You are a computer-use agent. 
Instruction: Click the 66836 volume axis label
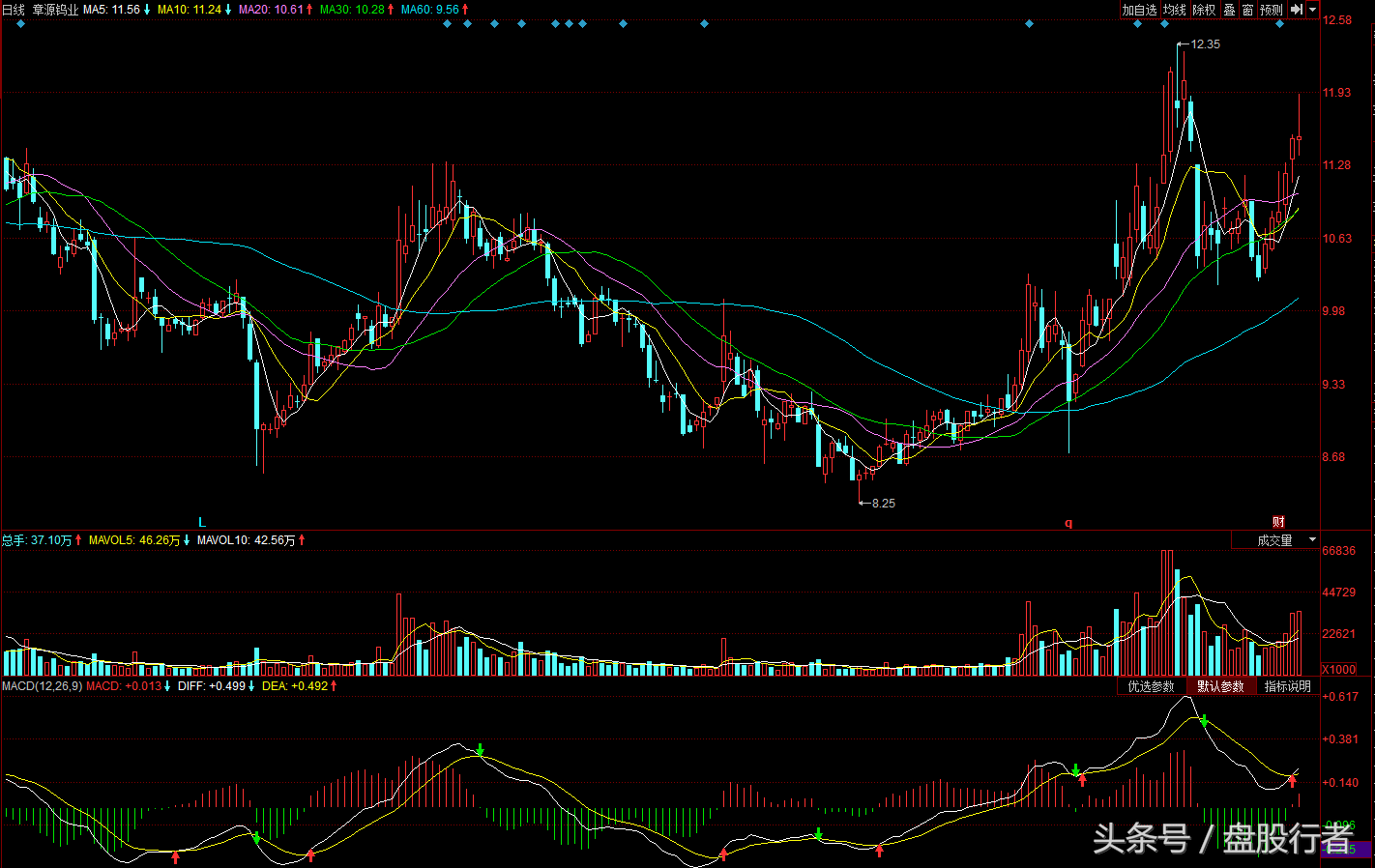pos(1339,551)
